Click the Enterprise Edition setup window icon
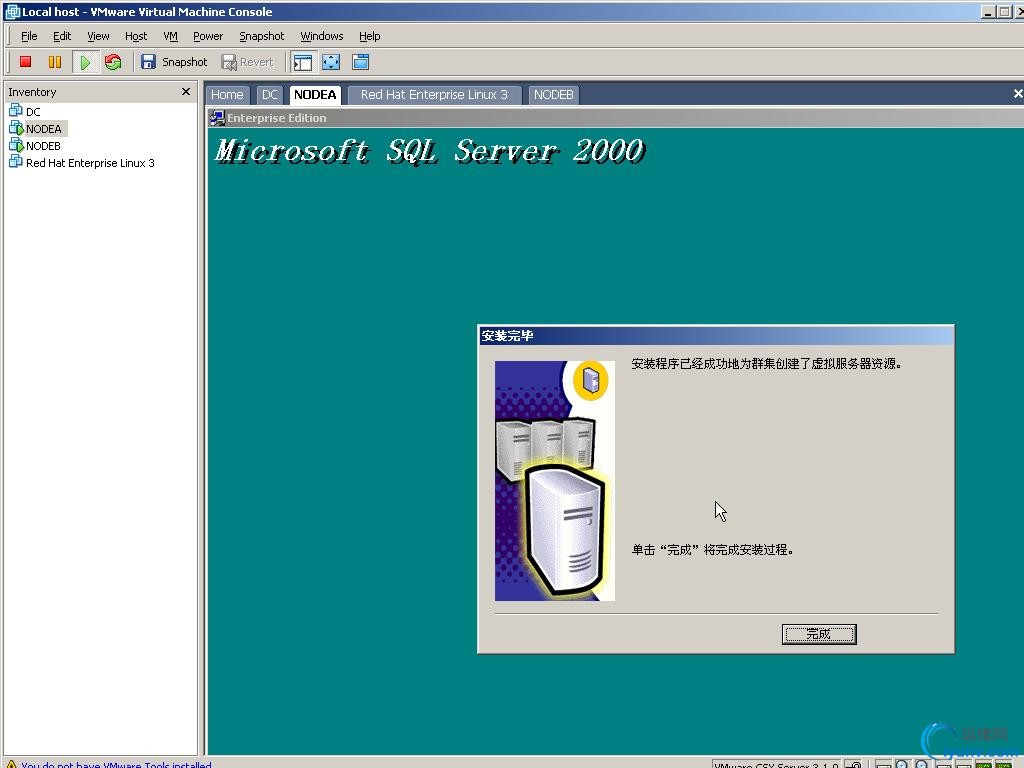Viewport: 1024px width, 768px height. [217, 118]
